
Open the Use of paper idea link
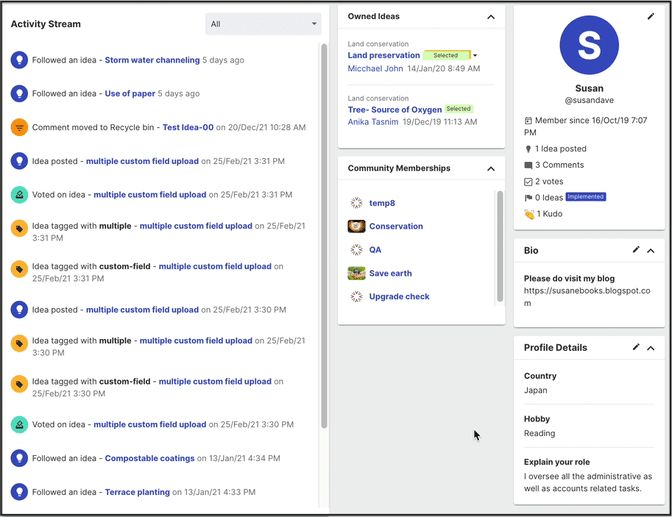pyautogui.click(x=130, y=93)
